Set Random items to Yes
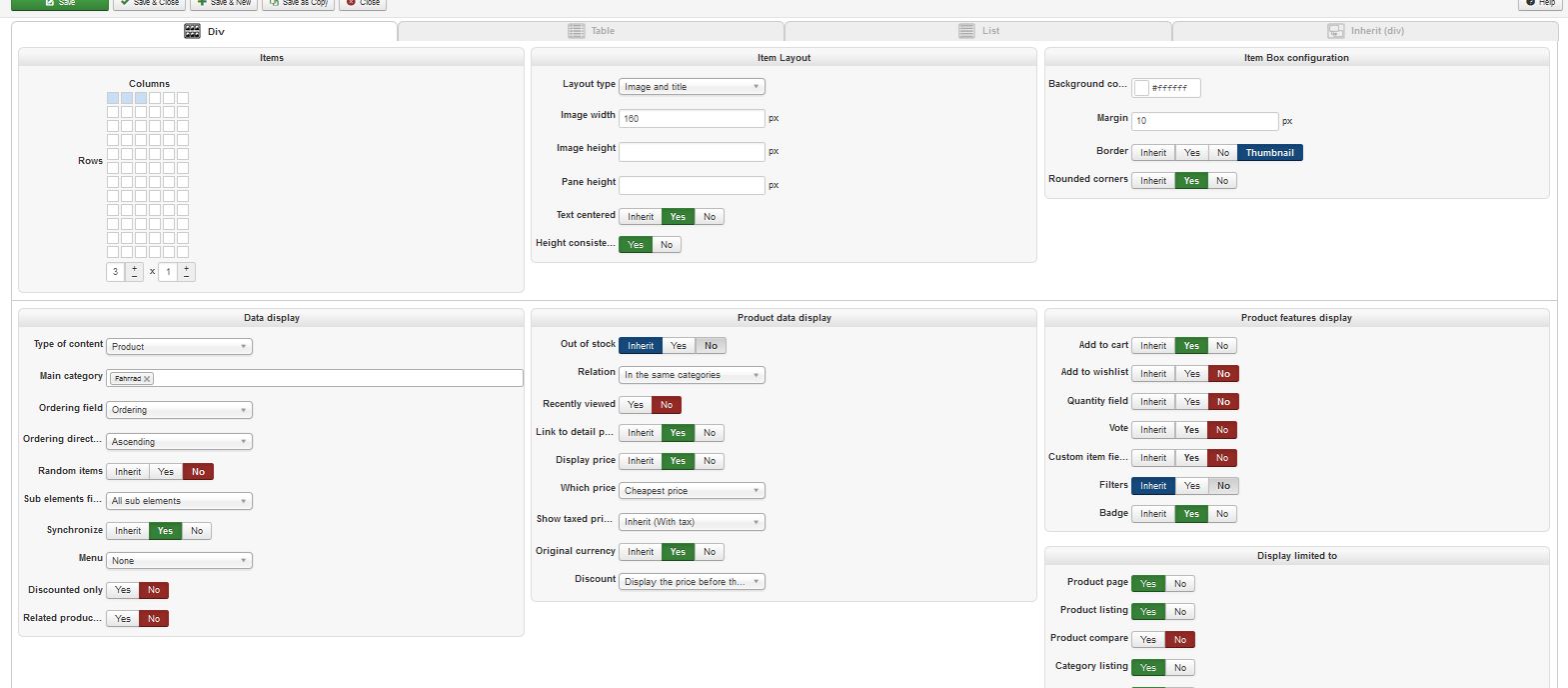Image resolution: width=1568 pixels, height=688 pixels. click(166, 472)
